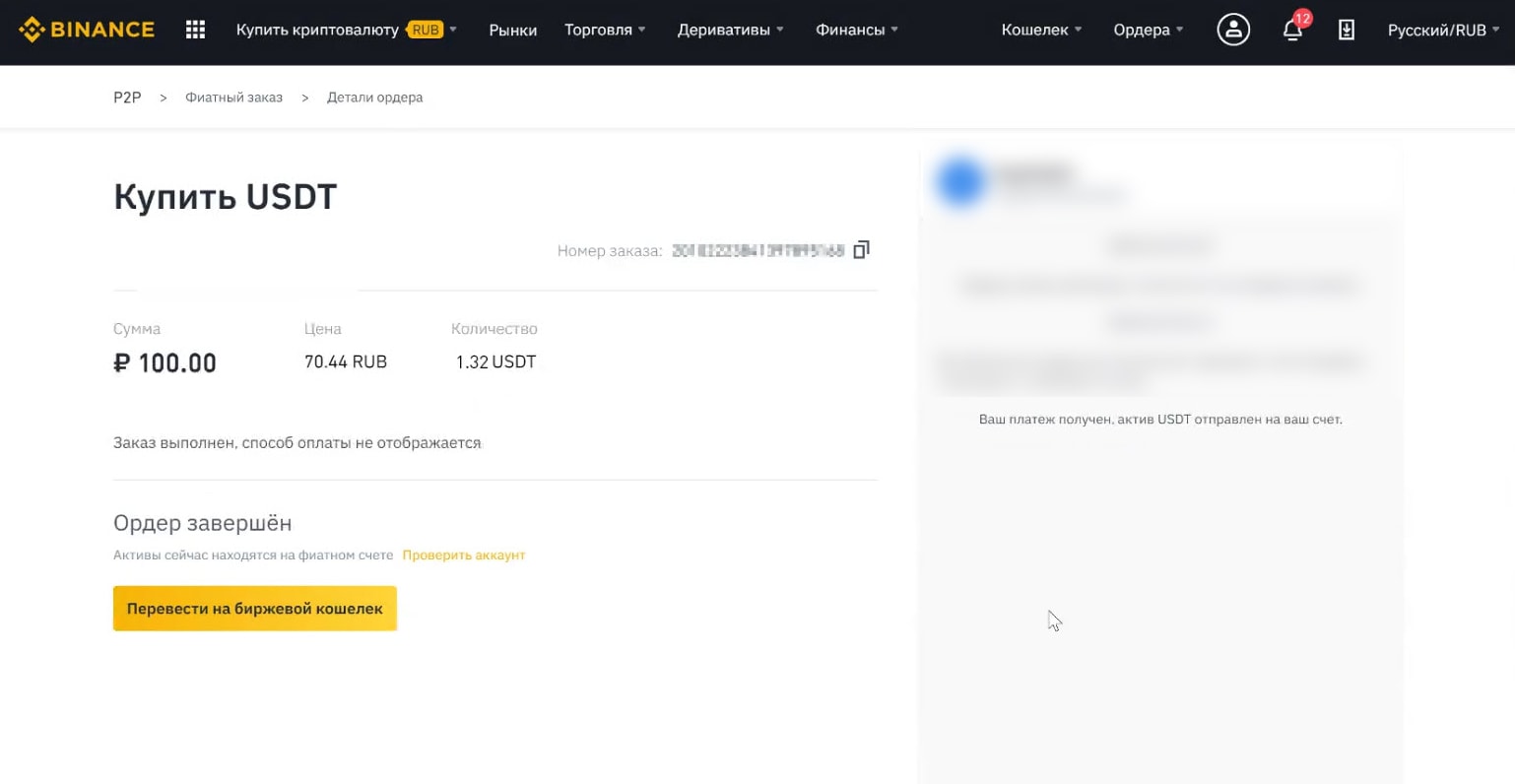Click the blurred order number value
The image size is (1515, 784).
(757, 251)
